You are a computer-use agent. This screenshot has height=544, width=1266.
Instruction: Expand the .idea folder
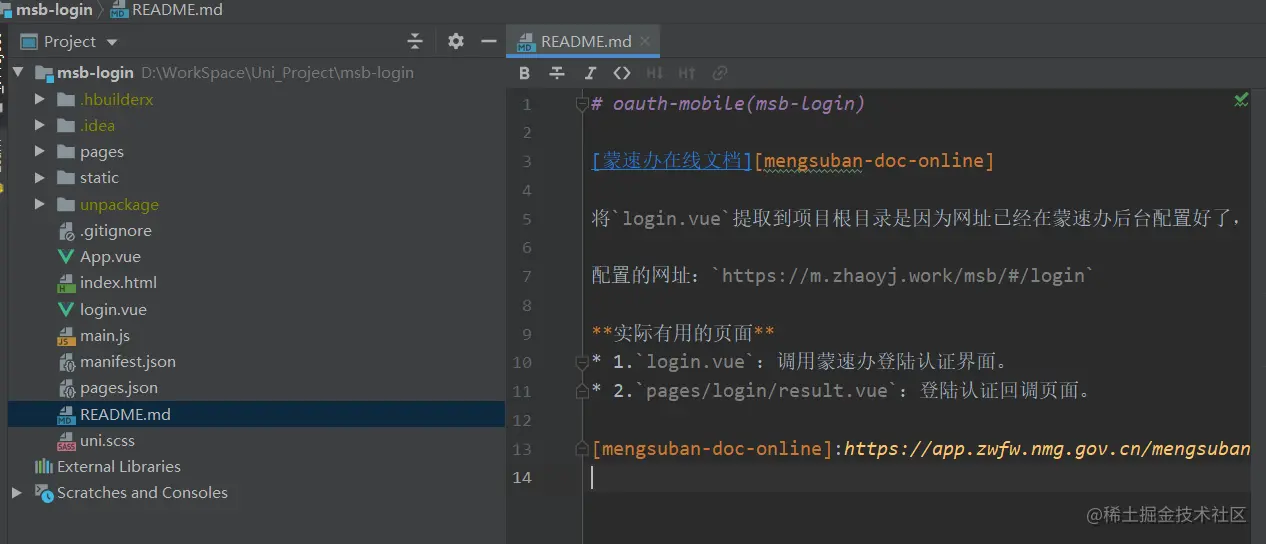point(40,125)
